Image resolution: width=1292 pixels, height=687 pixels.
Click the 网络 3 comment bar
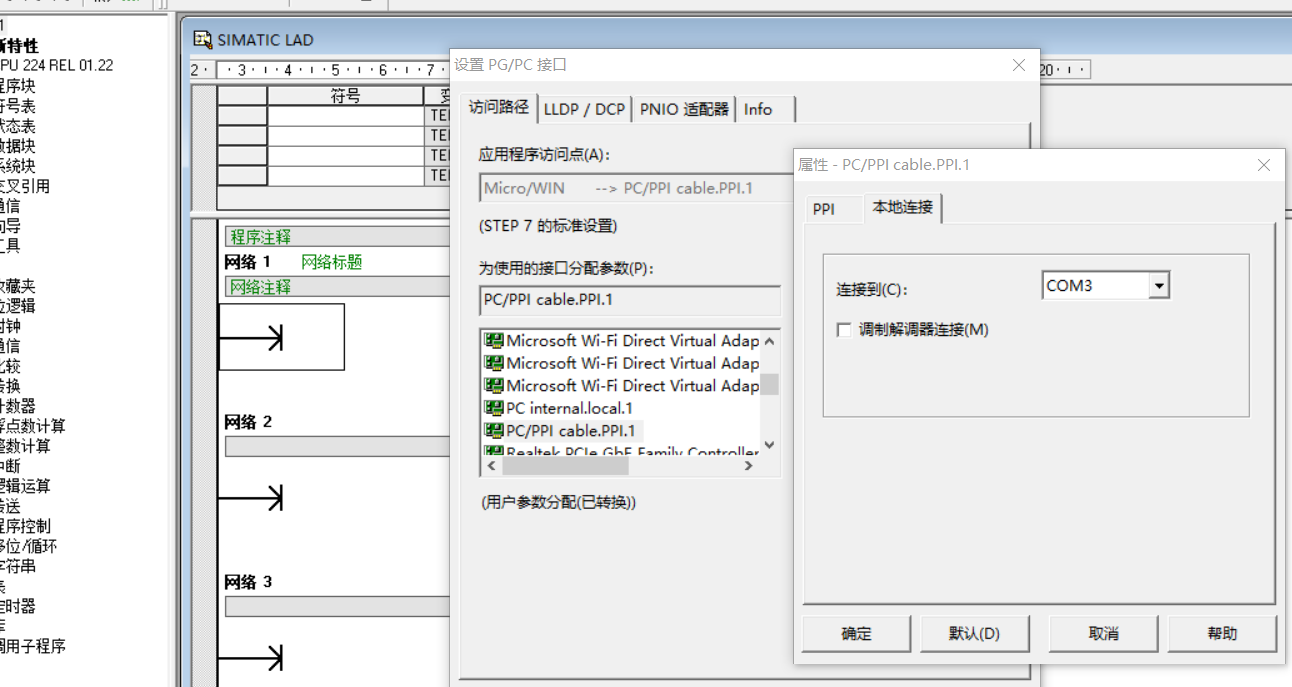pyautogui.click(x=338, y=607)
